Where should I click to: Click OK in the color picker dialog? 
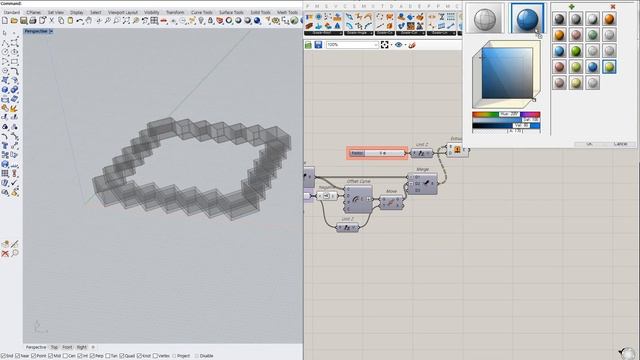click(x=589, y=144)
